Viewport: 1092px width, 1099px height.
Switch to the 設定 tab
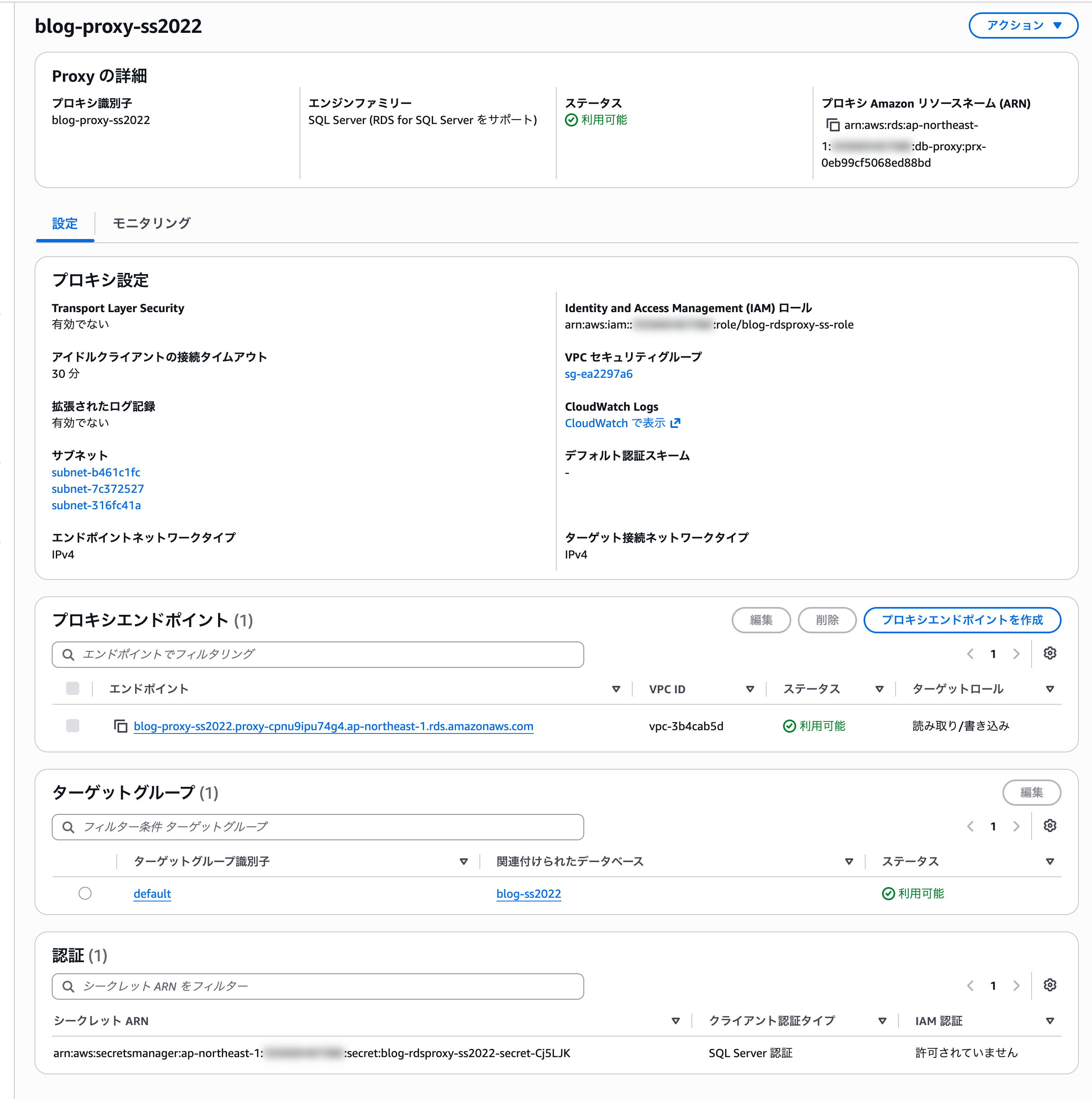click(x=65, y=223)
